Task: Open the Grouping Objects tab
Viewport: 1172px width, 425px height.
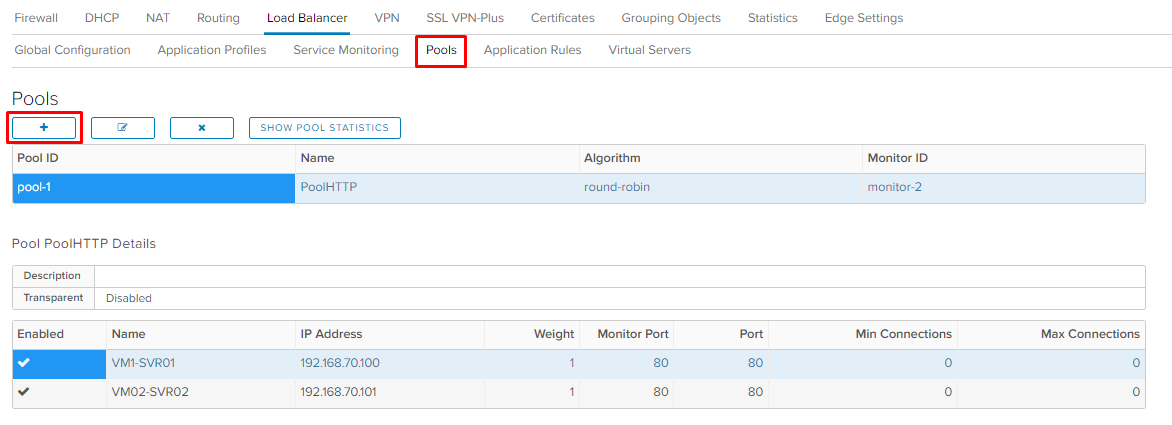Action: click(671, 18)
